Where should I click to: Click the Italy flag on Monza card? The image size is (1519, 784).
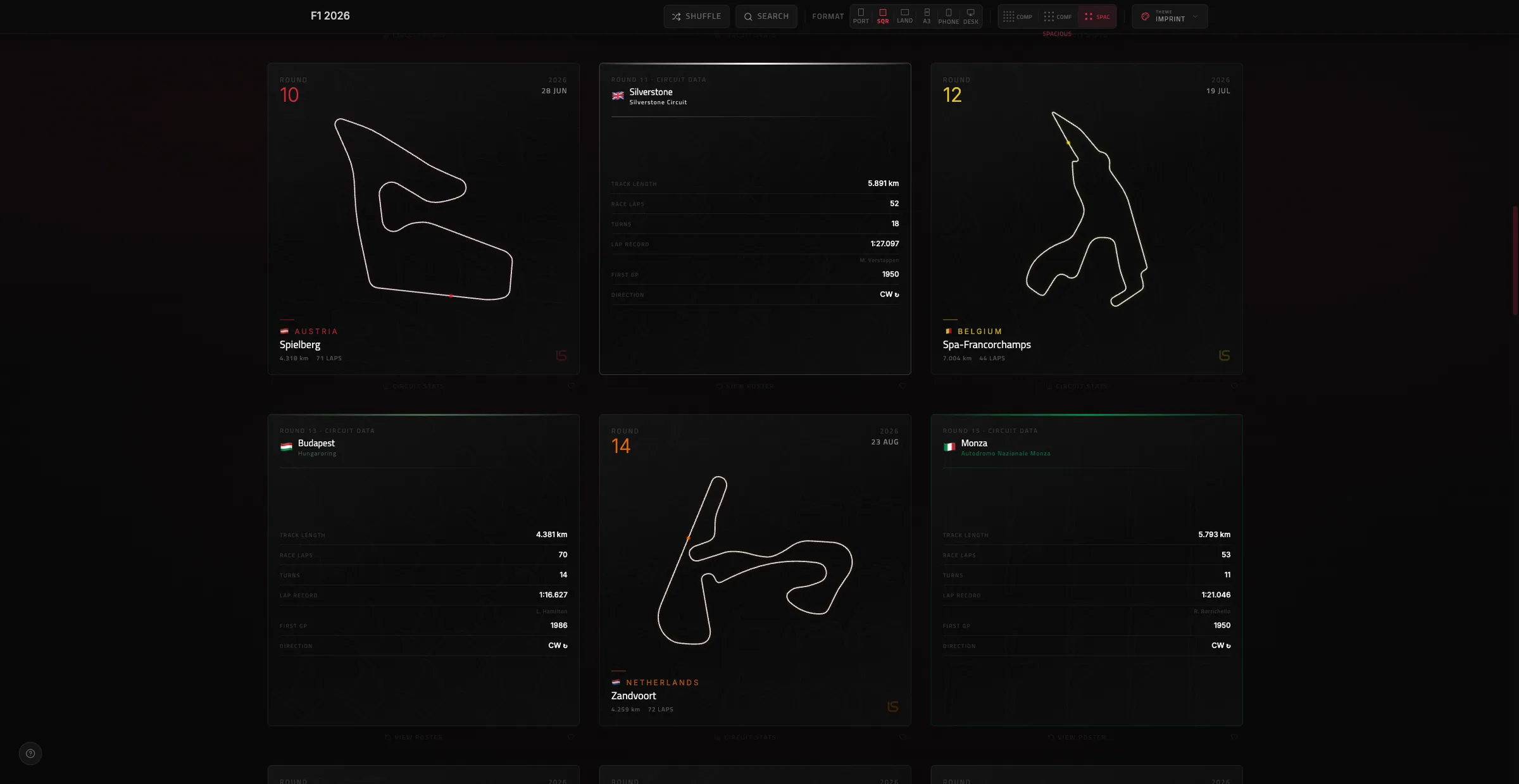pos(949,447)
